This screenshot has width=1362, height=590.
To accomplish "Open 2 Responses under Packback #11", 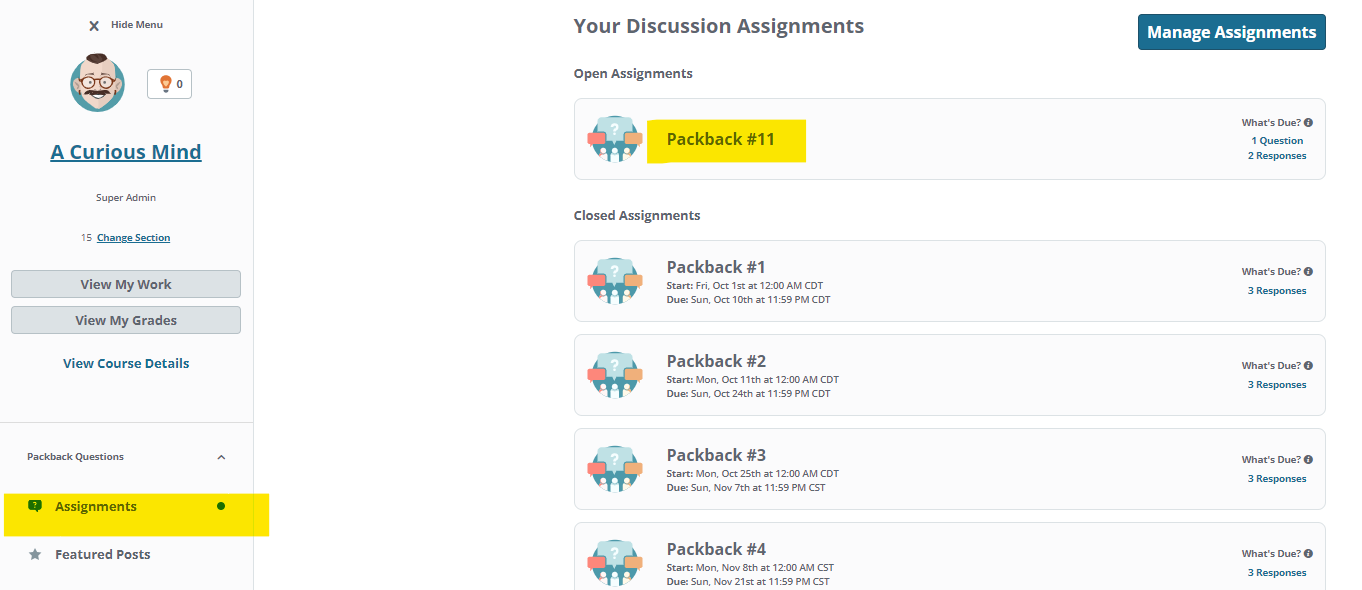I will (x=1277, y=155).
